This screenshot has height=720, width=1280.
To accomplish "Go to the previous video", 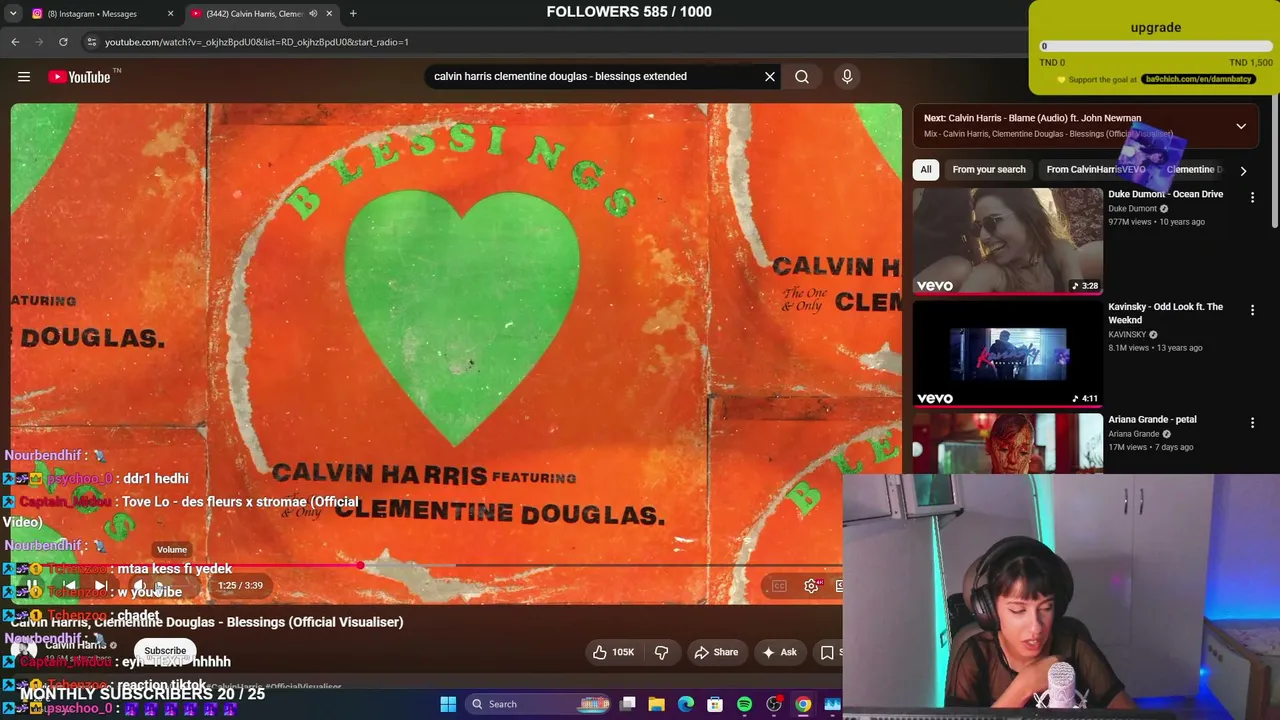I will click(x=69, y=586).
